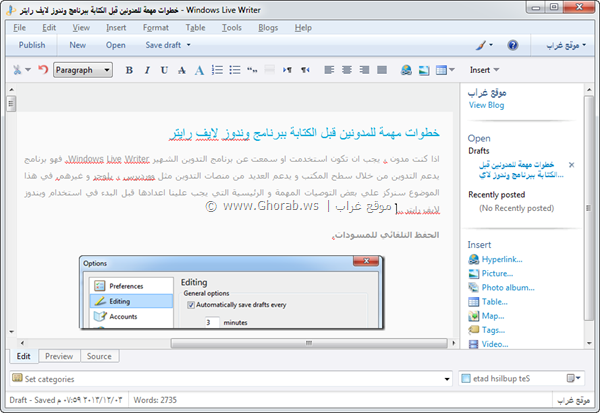Click the editor's vertical scrollbar grip
The height and width of the screenshot is (413, 600).
coord(11,103)
